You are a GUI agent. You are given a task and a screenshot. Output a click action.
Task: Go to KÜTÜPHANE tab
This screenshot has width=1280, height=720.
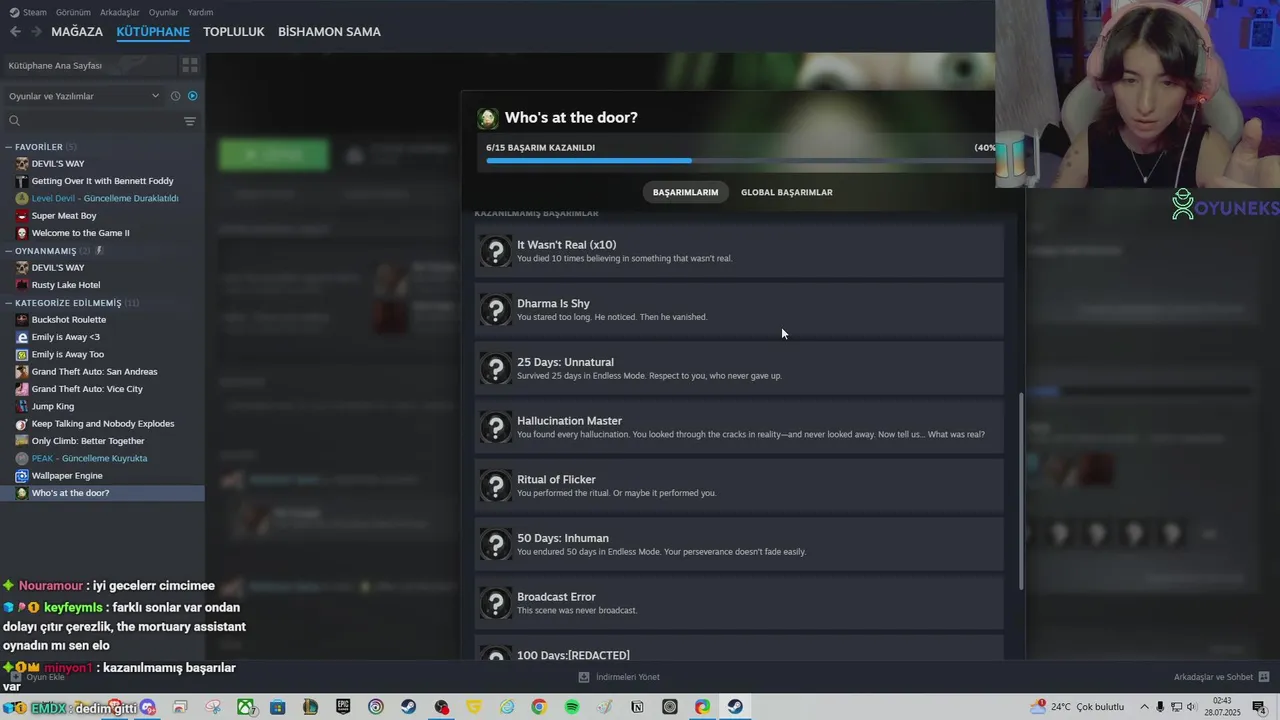click(x=153, y=32)
